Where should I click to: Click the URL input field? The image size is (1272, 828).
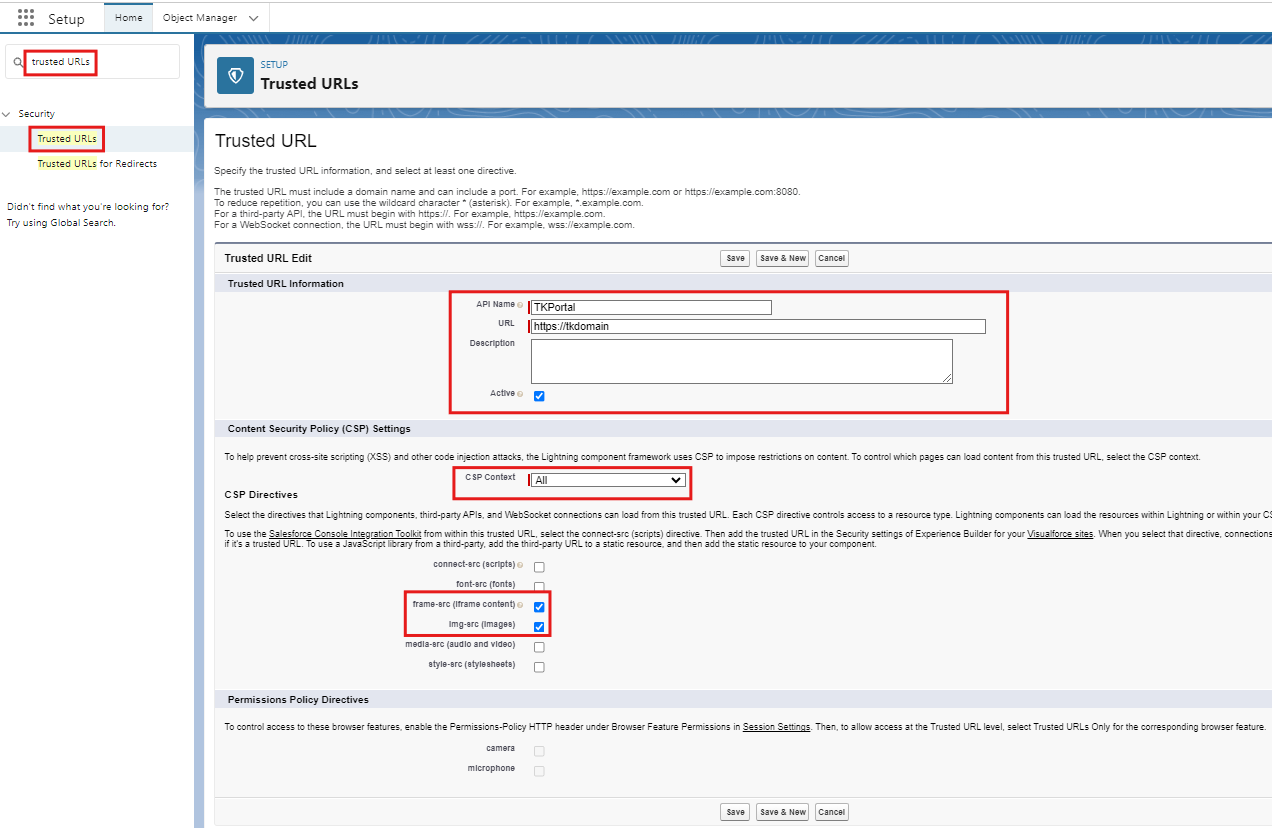pos(758,327)
